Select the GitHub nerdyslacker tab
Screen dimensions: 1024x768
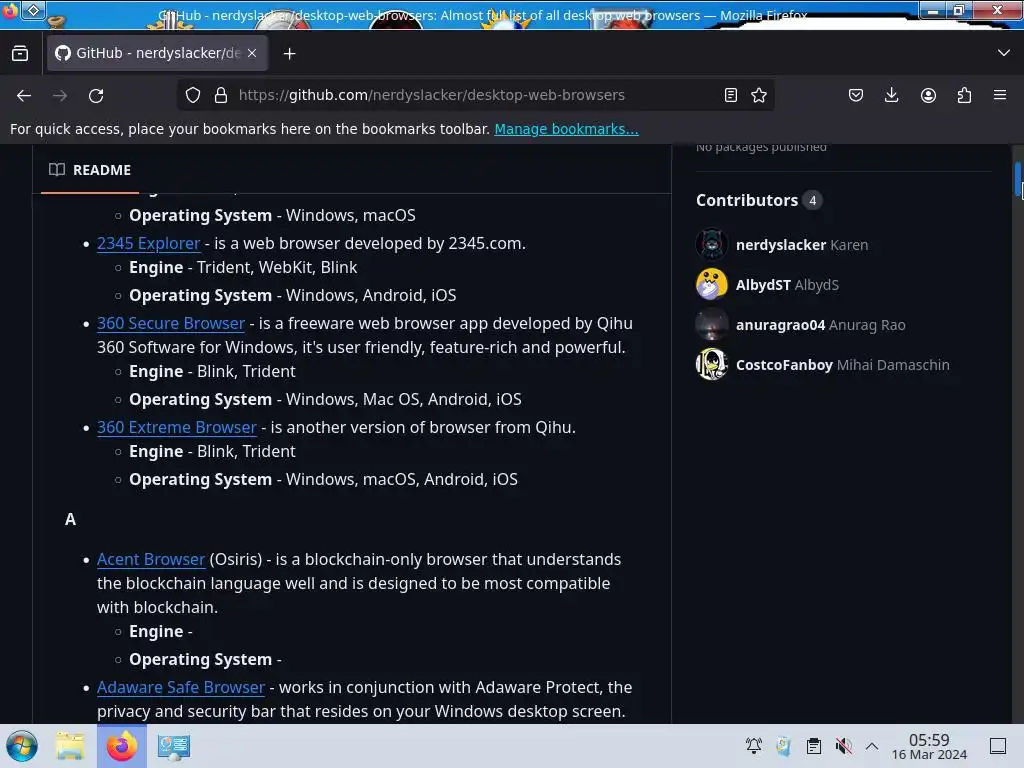tap(157, 54)
